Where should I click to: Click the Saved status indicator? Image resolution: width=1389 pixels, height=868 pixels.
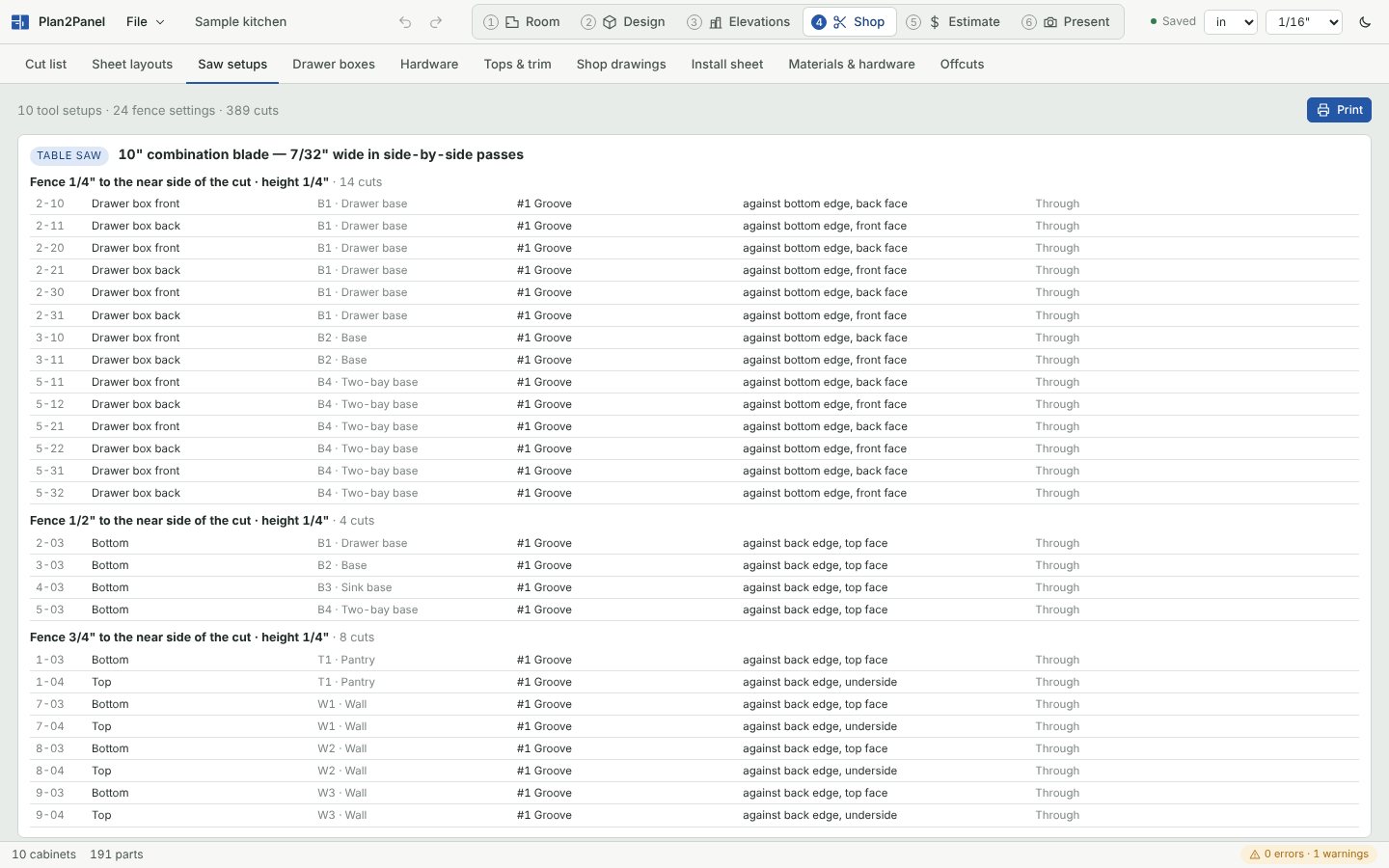(1173, 21)
